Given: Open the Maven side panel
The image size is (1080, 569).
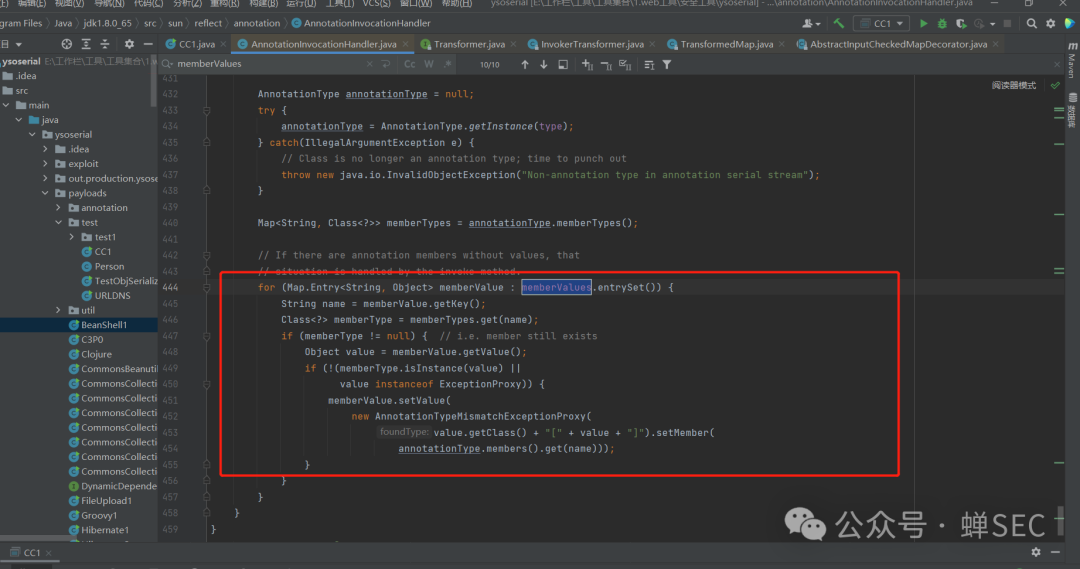Looking at the screenshot, I should (x=1071, y=62).
